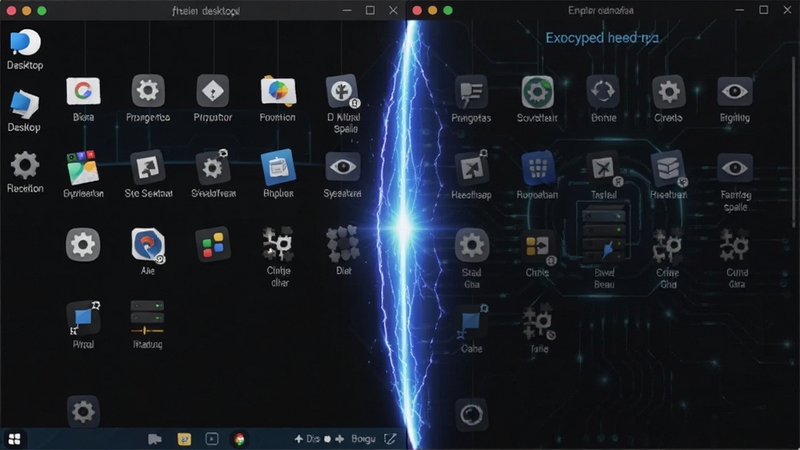Toggle the Faontog spalle eye icon
The width and height of the screenshot is (800, 450).
[735, 168]
